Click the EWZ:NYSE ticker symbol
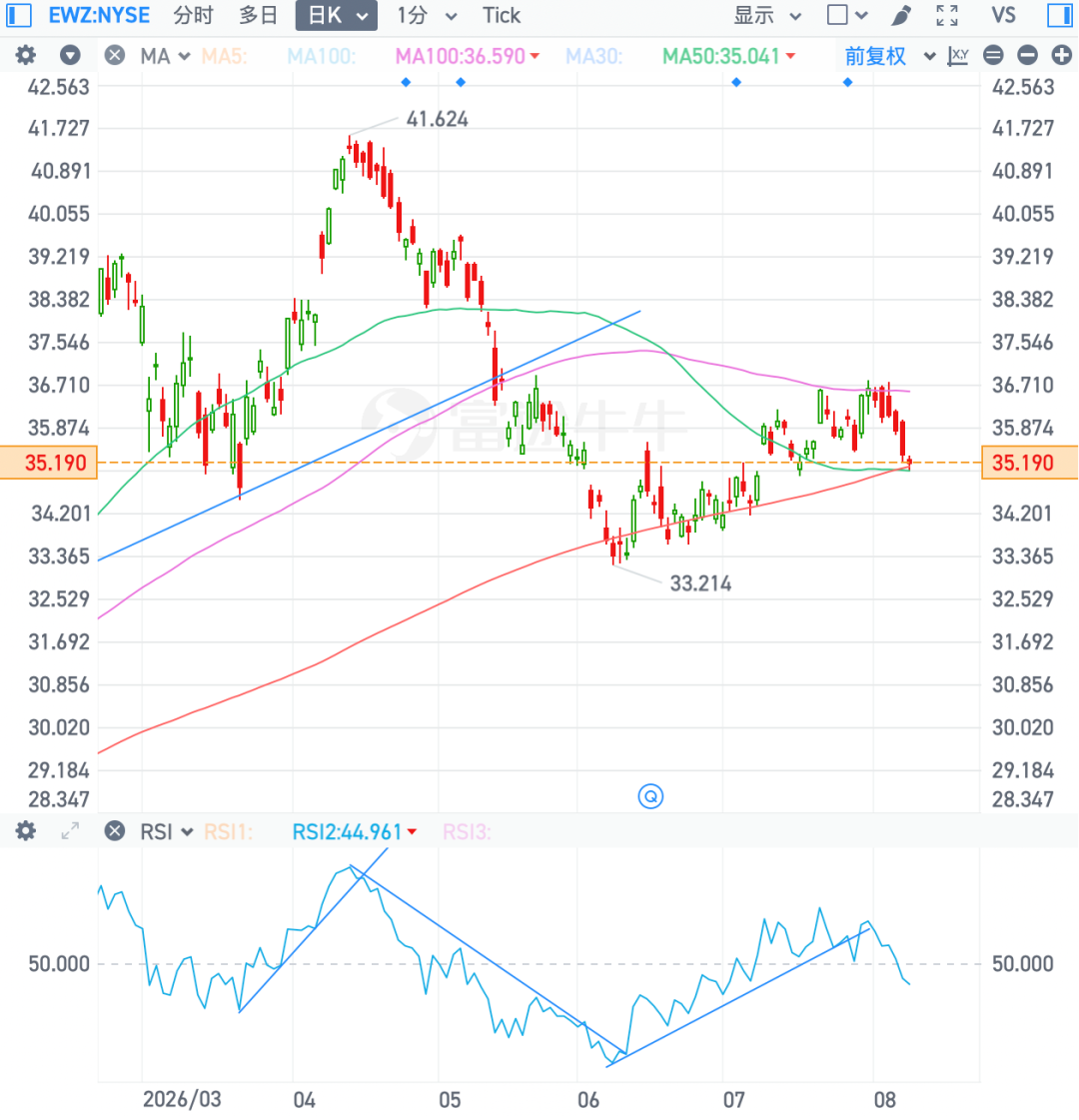Screen dimensions: 1079x1120 99,15
